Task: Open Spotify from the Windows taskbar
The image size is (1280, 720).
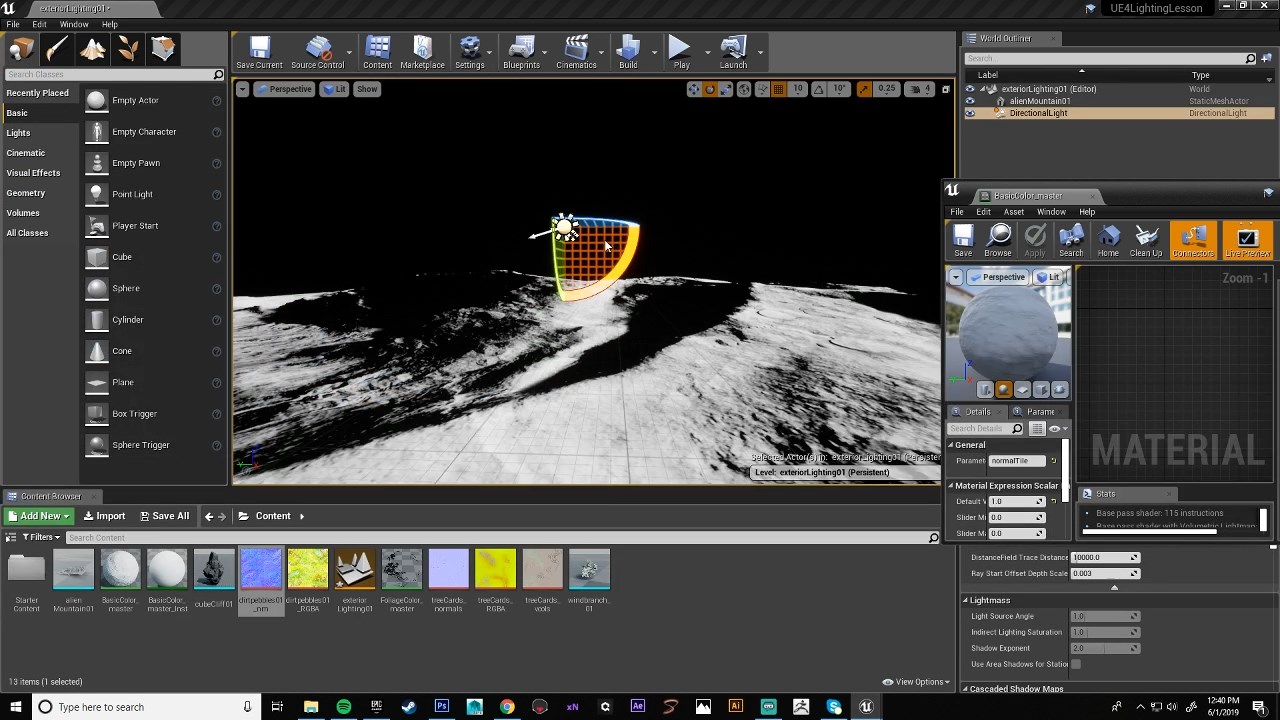Action: coord(344,707)
